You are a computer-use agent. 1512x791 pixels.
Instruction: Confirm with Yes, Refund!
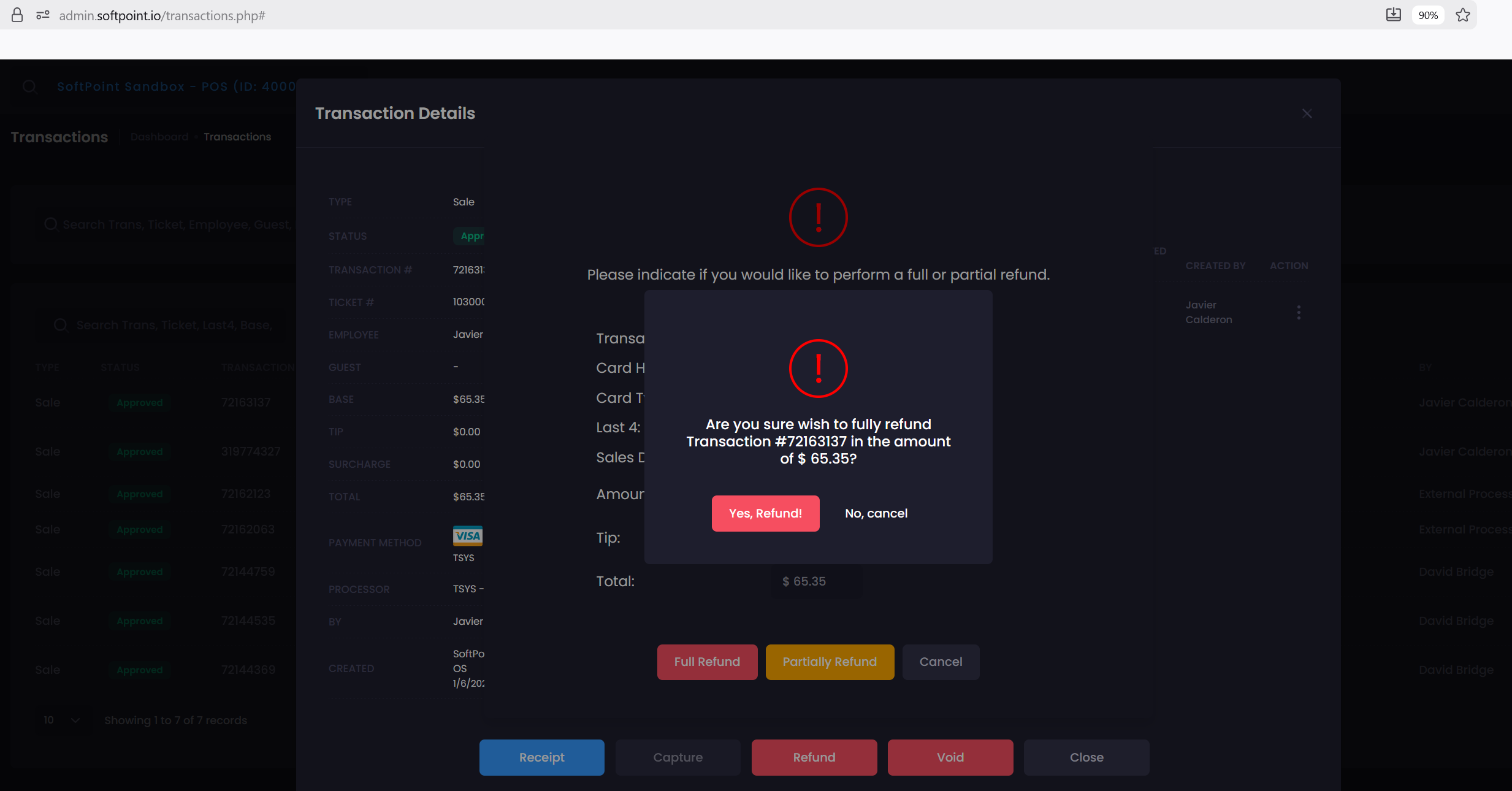tap(765, 513)
